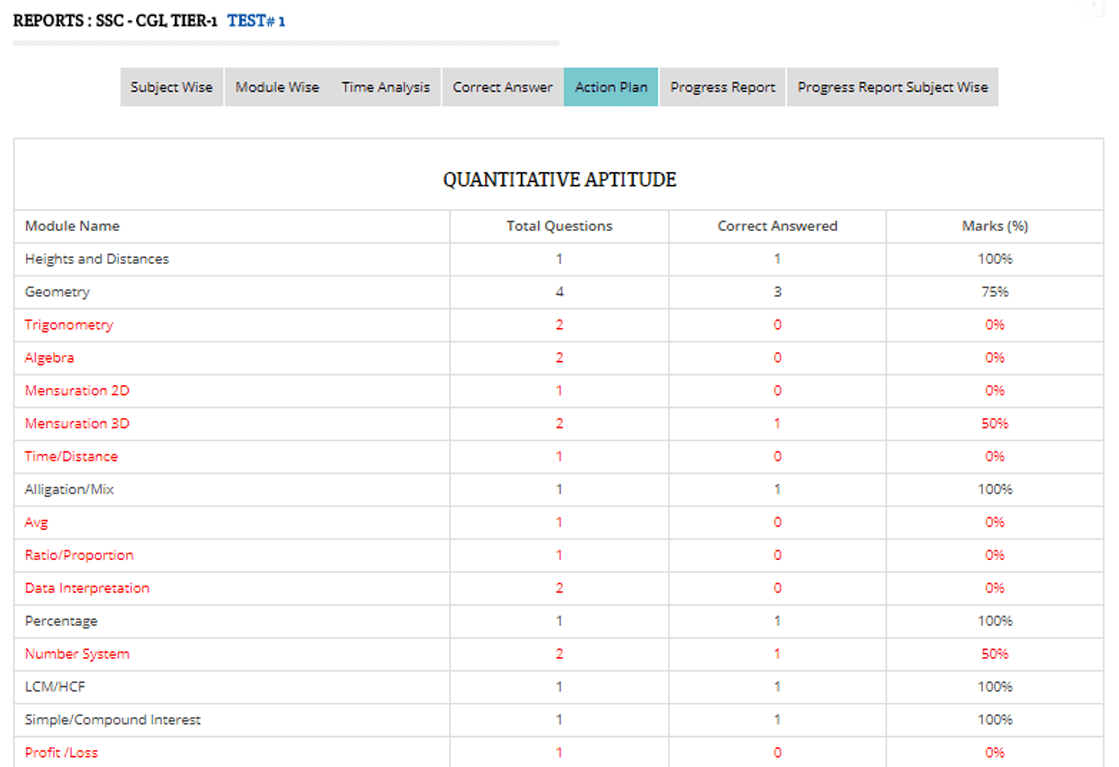This screenshot has width=1119, height=767.
Task: Click the Marks (%) column header
Action: 994,226
